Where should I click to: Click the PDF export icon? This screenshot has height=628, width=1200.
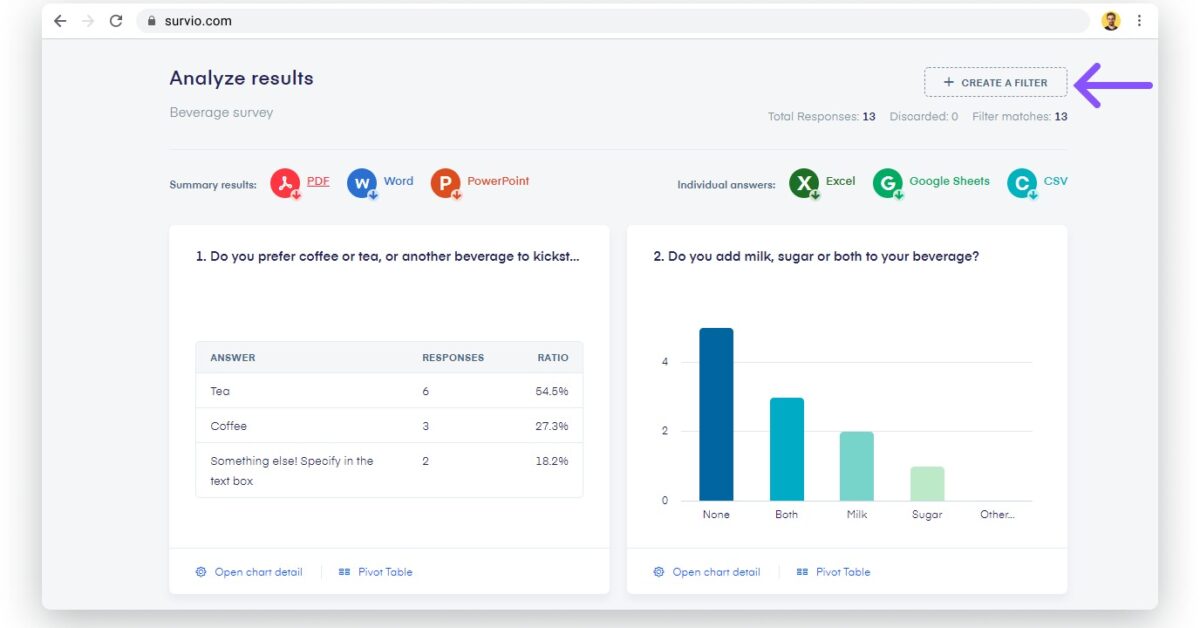click(x=285, y=183)
